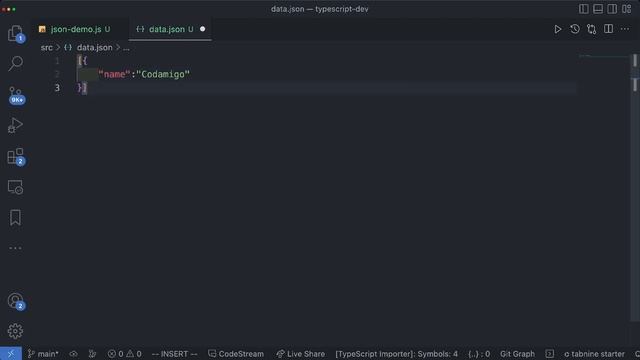Open the file timeline history icon
Screen dimensions: 640x360
(575, 29)
